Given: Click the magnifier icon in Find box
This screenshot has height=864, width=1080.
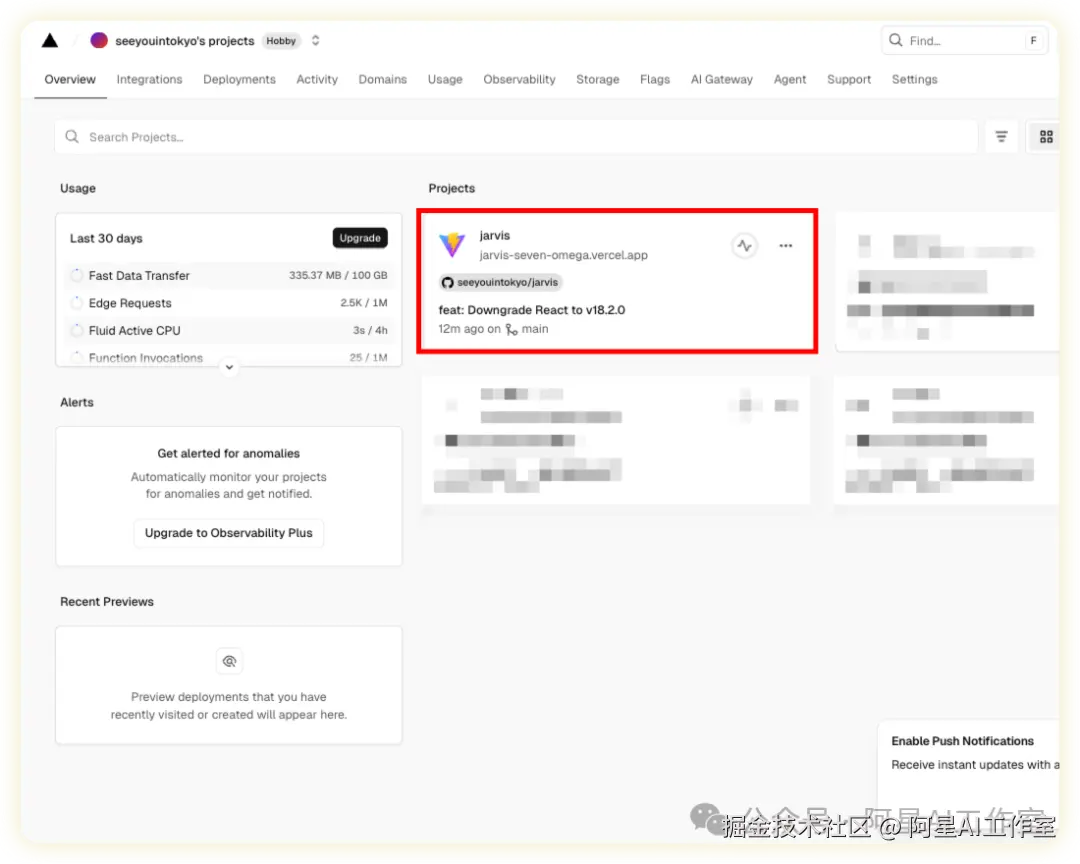Looking at the screenshot, I should coord(895,40).
